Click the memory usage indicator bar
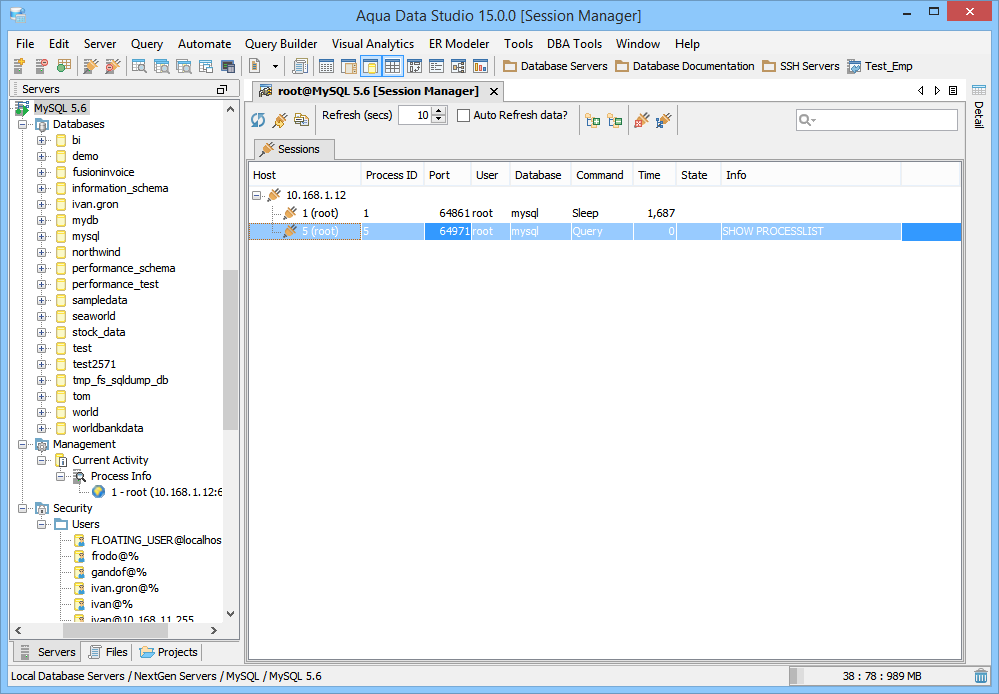 (x=880, y=676)
